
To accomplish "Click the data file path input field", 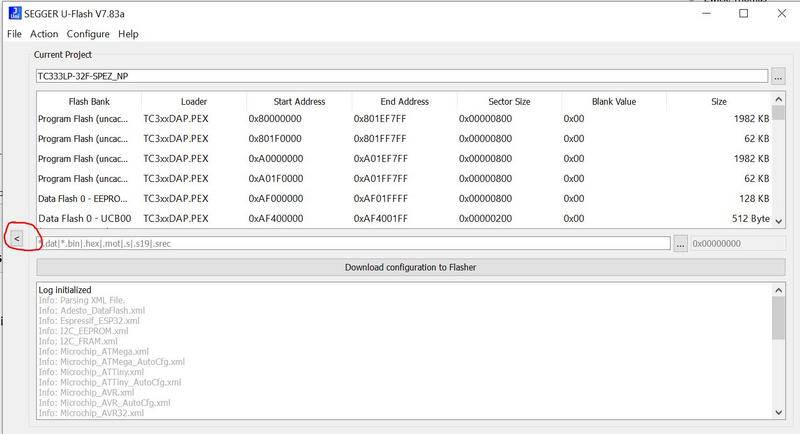I will (354, 243).
